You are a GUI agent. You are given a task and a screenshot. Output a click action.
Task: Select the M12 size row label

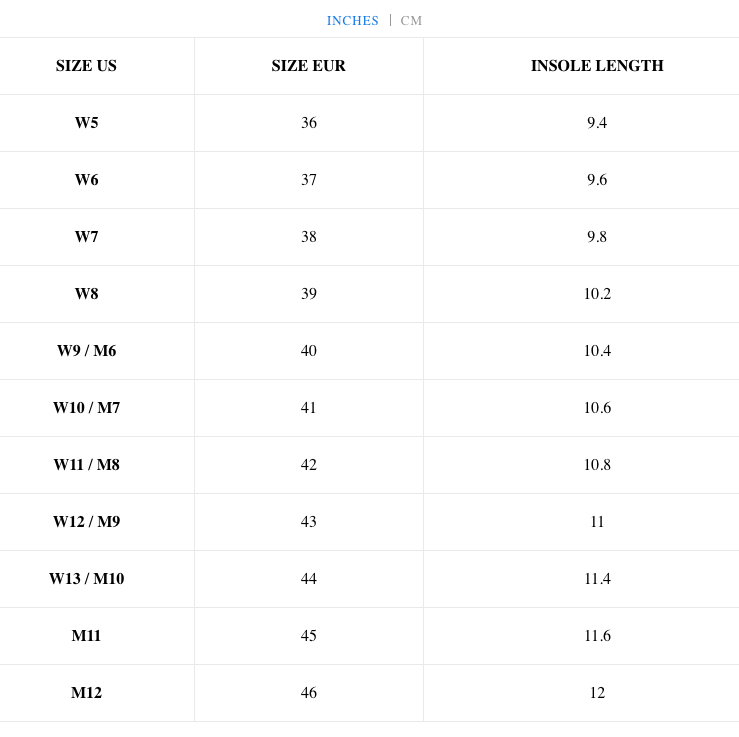tap(86, 693)
